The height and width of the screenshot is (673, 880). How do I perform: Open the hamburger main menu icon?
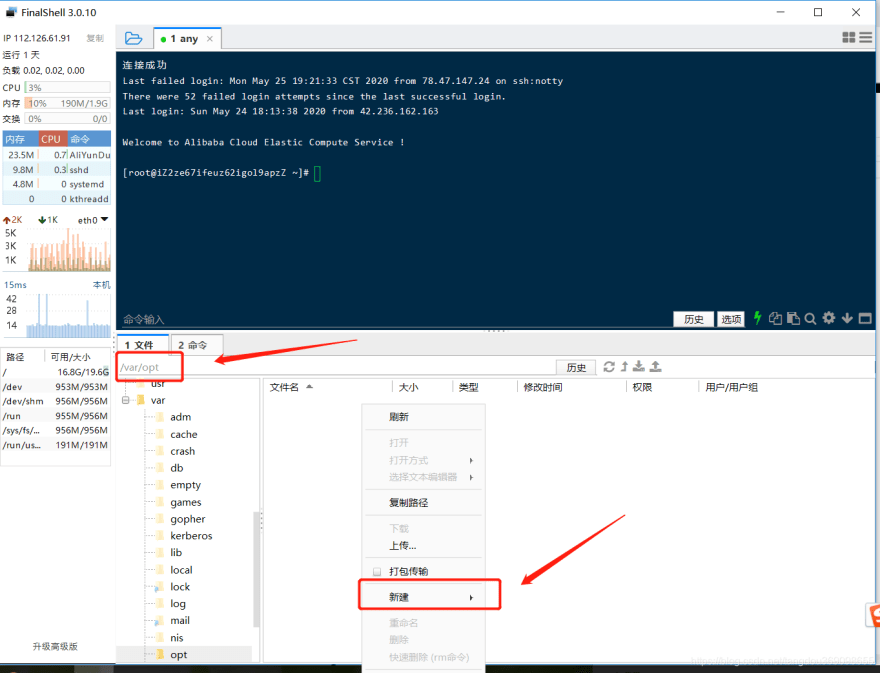[x=865, y=38]
